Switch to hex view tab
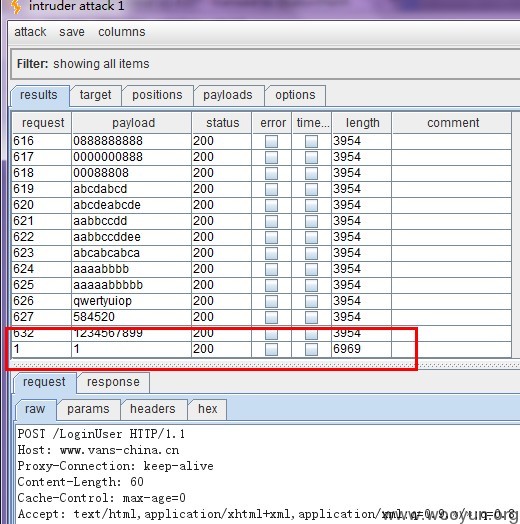520x524 pixels. click(x=208, y=409)
